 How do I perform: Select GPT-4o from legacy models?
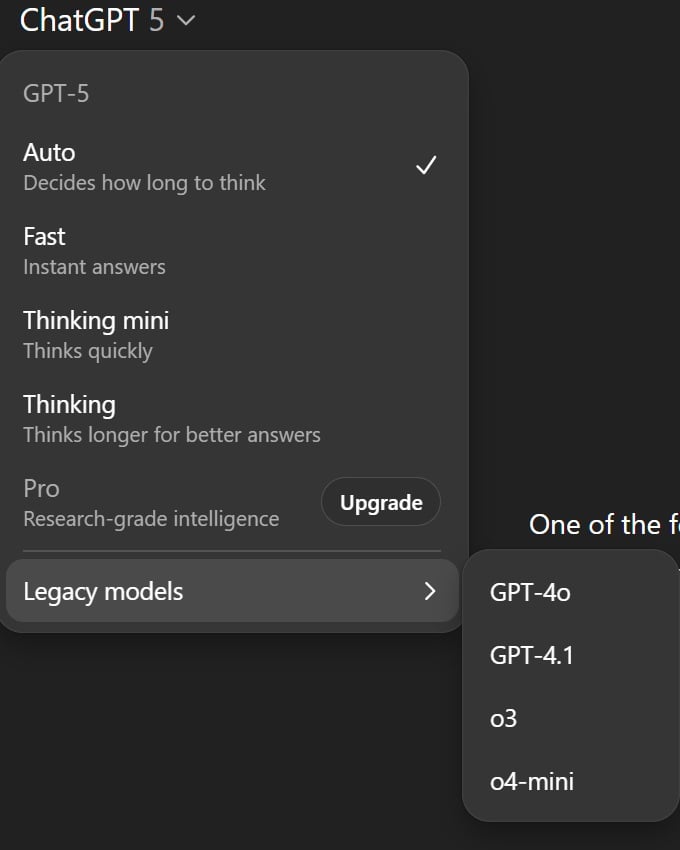coord(528,592)
